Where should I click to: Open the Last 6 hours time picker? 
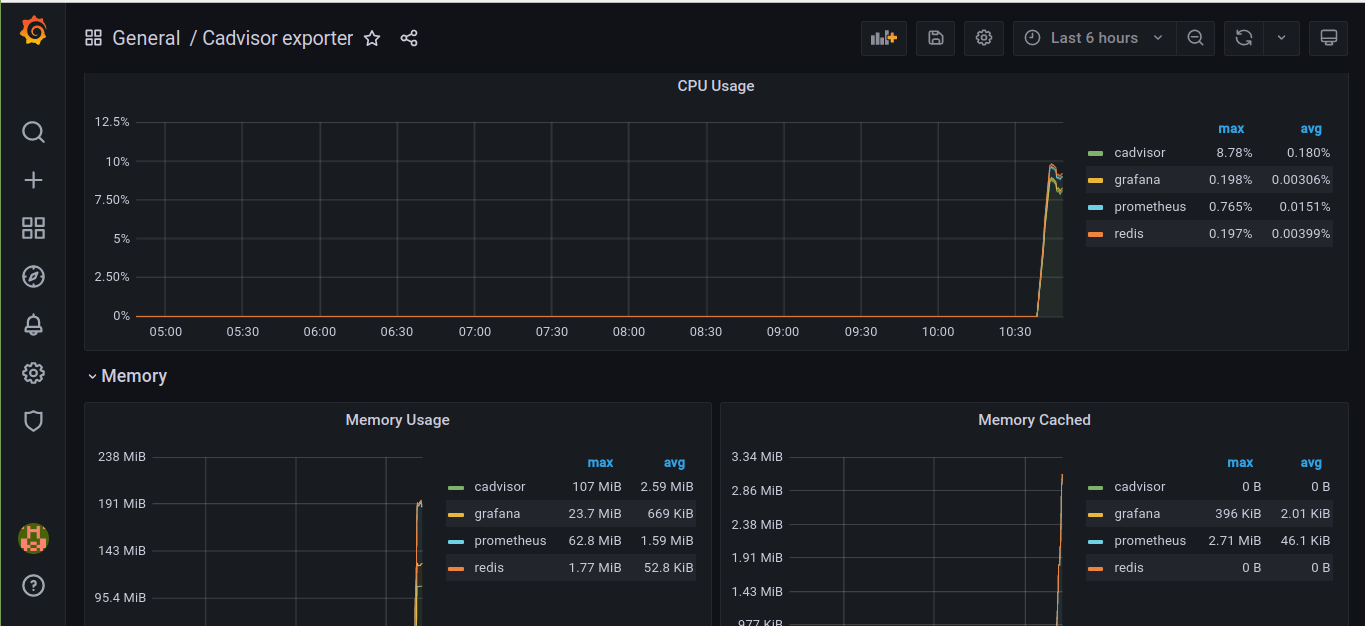point(1095,38)
